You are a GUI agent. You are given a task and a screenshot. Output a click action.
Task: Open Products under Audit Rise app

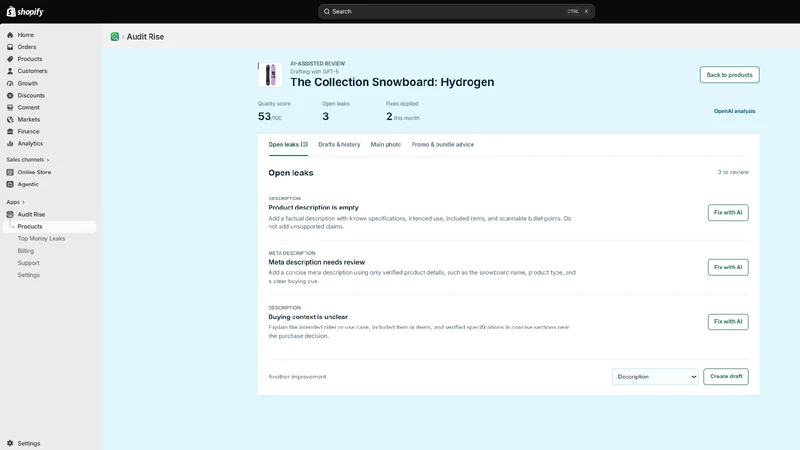[x=49, y=227]
